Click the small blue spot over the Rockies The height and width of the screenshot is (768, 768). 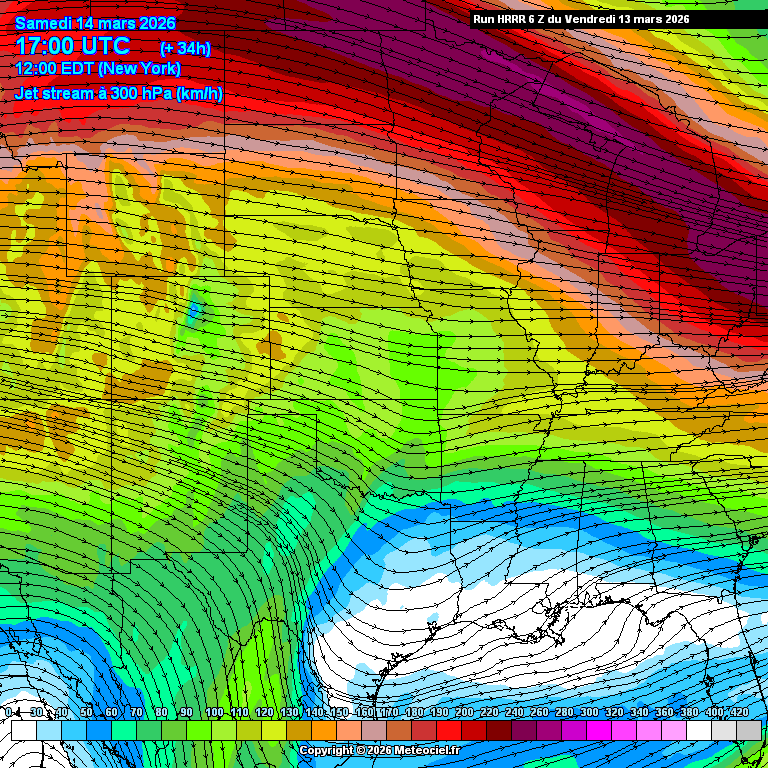[x=194, y=309]
